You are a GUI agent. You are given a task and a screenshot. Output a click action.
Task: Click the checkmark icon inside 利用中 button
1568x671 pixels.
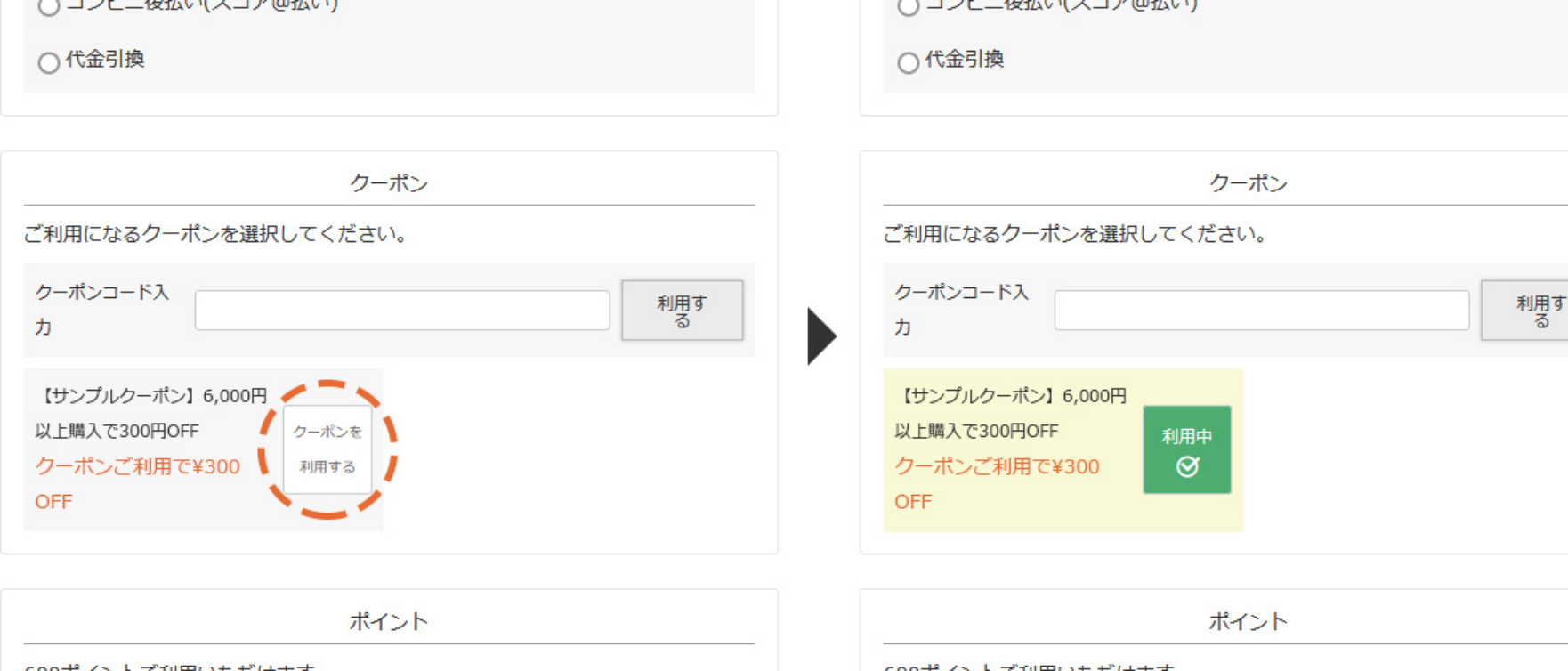(x=1187, y=466)
